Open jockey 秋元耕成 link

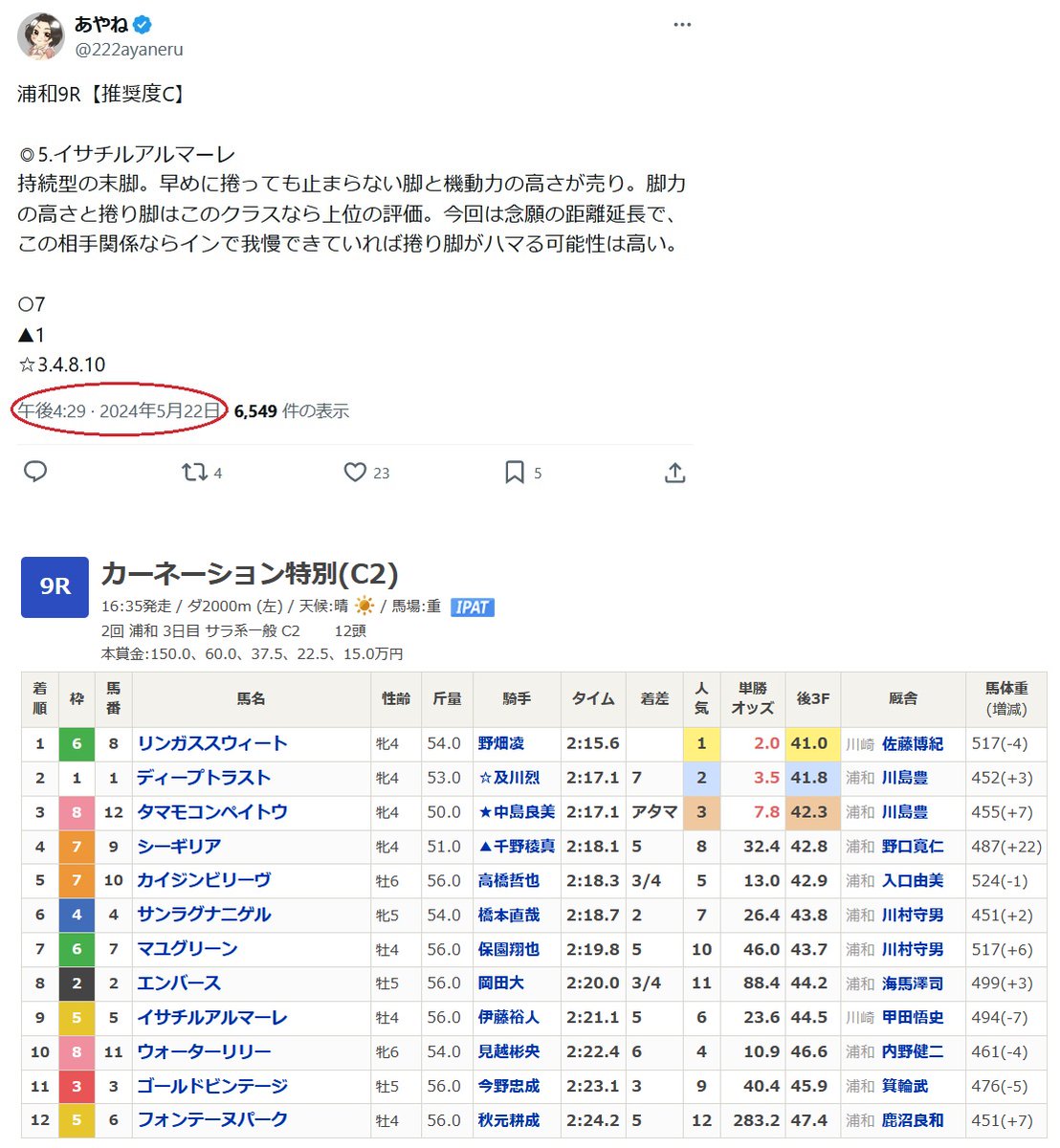click(x=509, y=1120)
